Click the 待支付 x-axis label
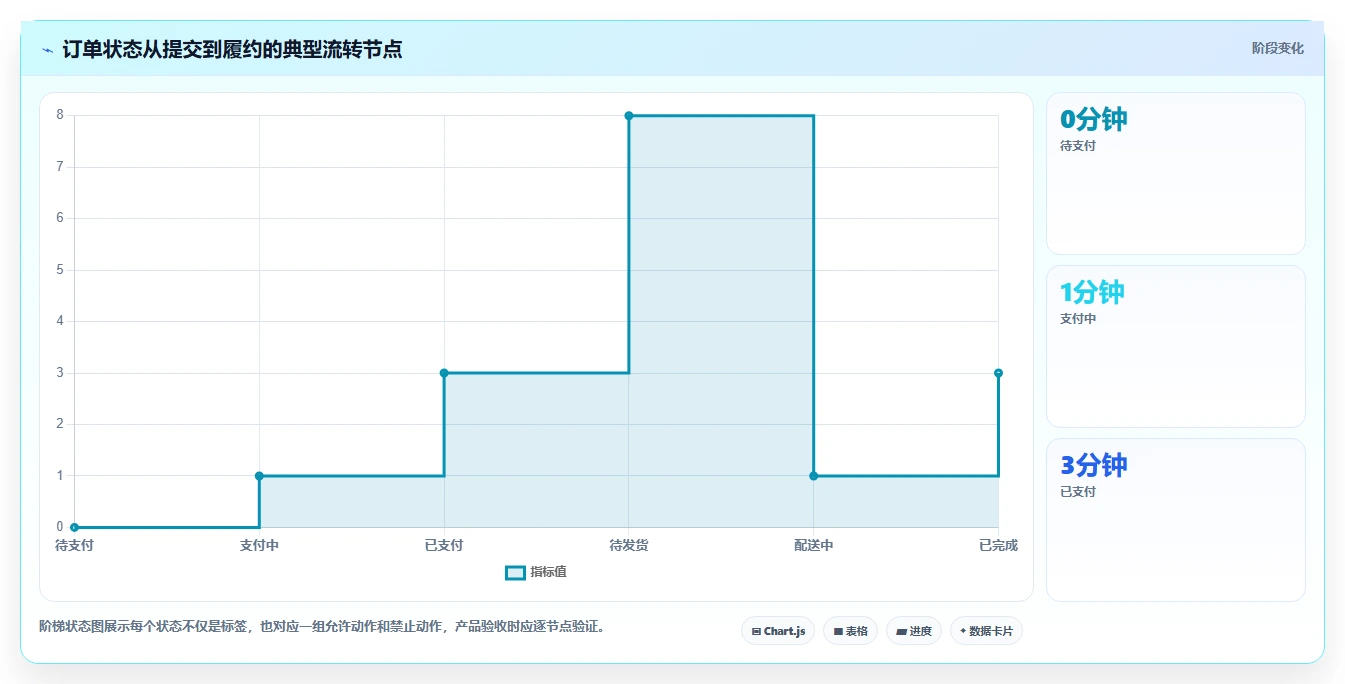 click(75, 545)
